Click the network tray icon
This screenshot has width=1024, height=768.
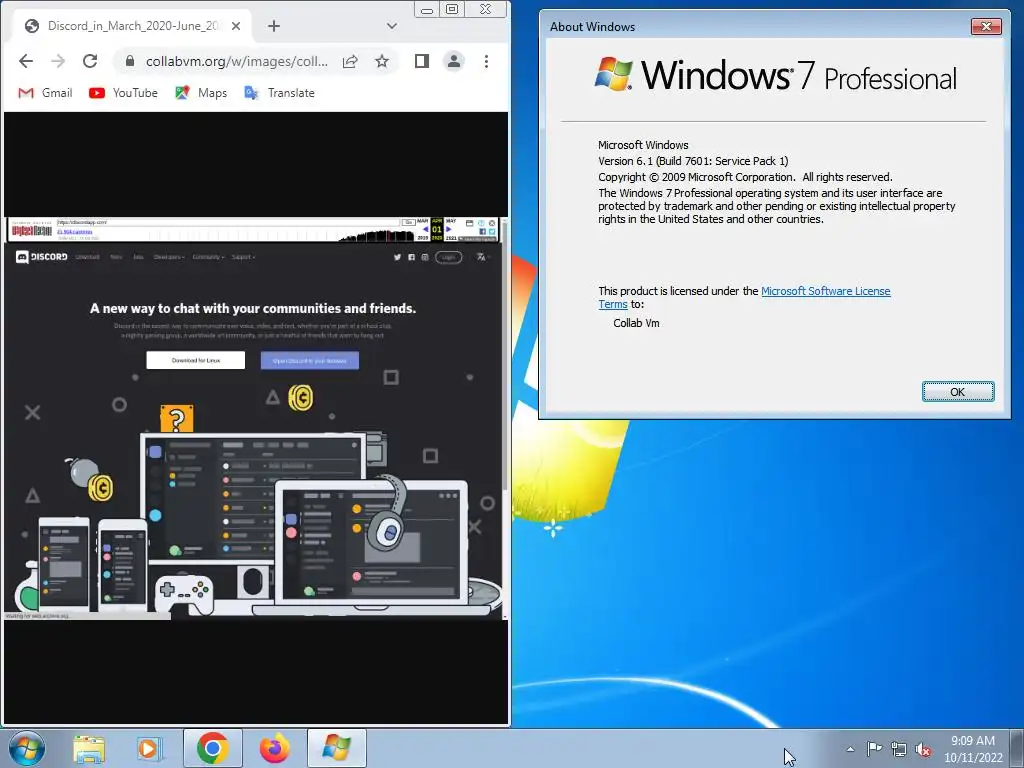point(899,749)
